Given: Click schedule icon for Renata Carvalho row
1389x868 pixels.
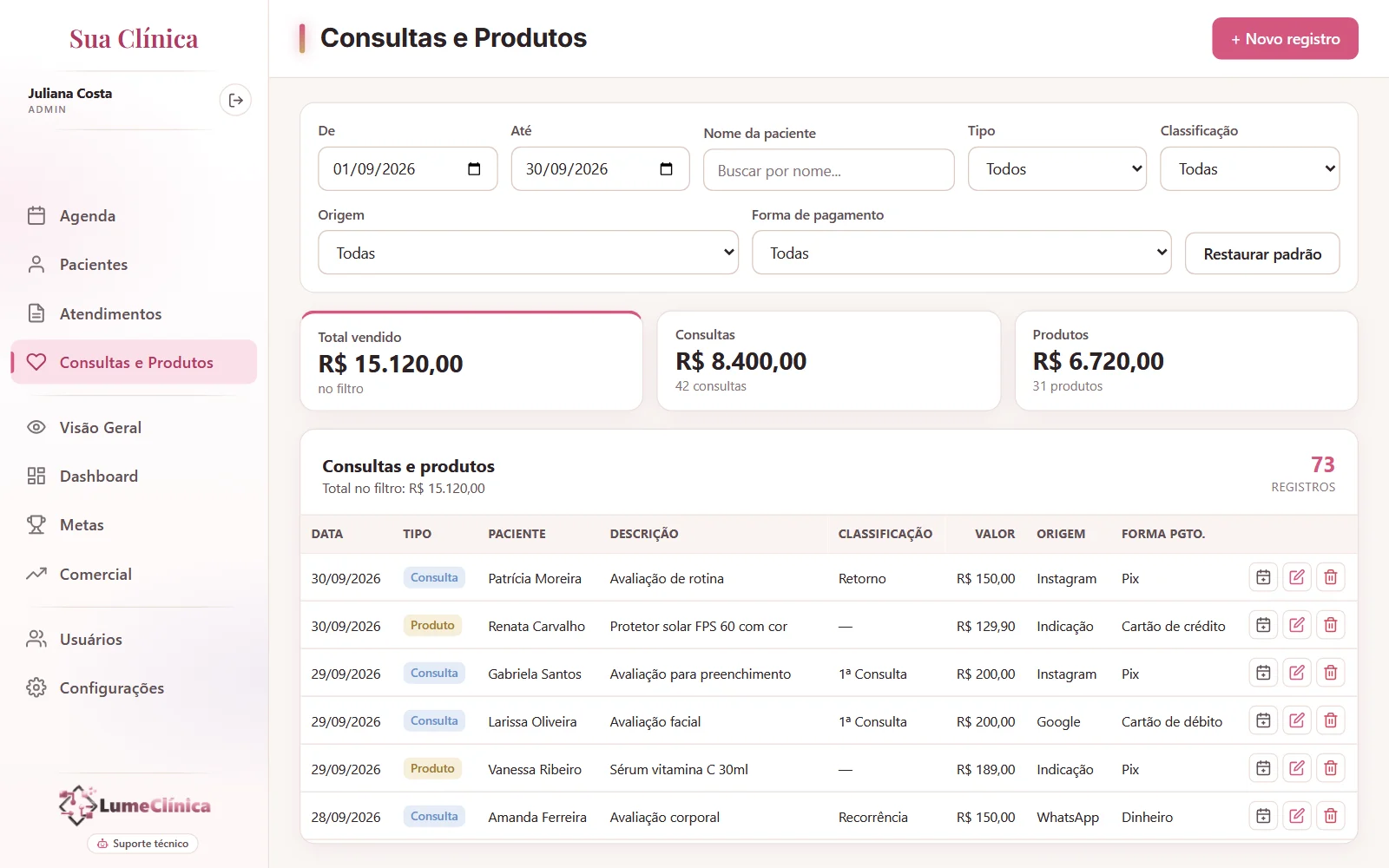Looking at the screenshot, I should coord(1263,625).
